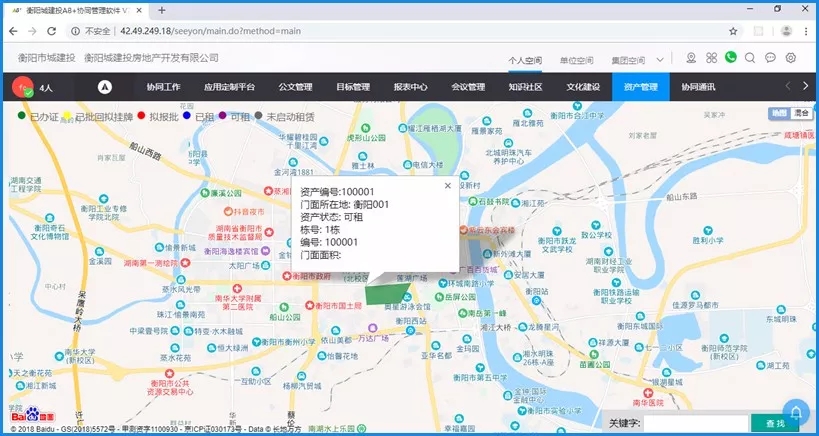This screenshot has height=436, width=819.
Task: Reload the page in the browser
Action: (51, 31)
